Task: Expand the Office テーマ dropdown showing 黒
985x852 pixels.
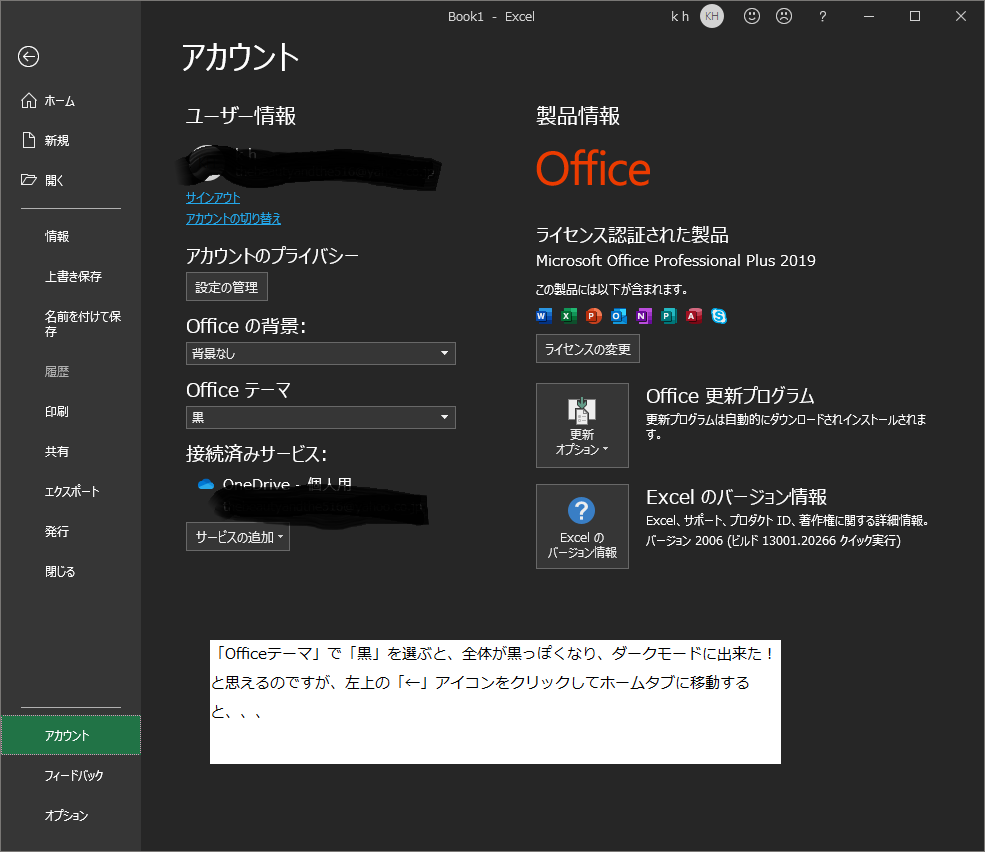Action: (320, 417)
